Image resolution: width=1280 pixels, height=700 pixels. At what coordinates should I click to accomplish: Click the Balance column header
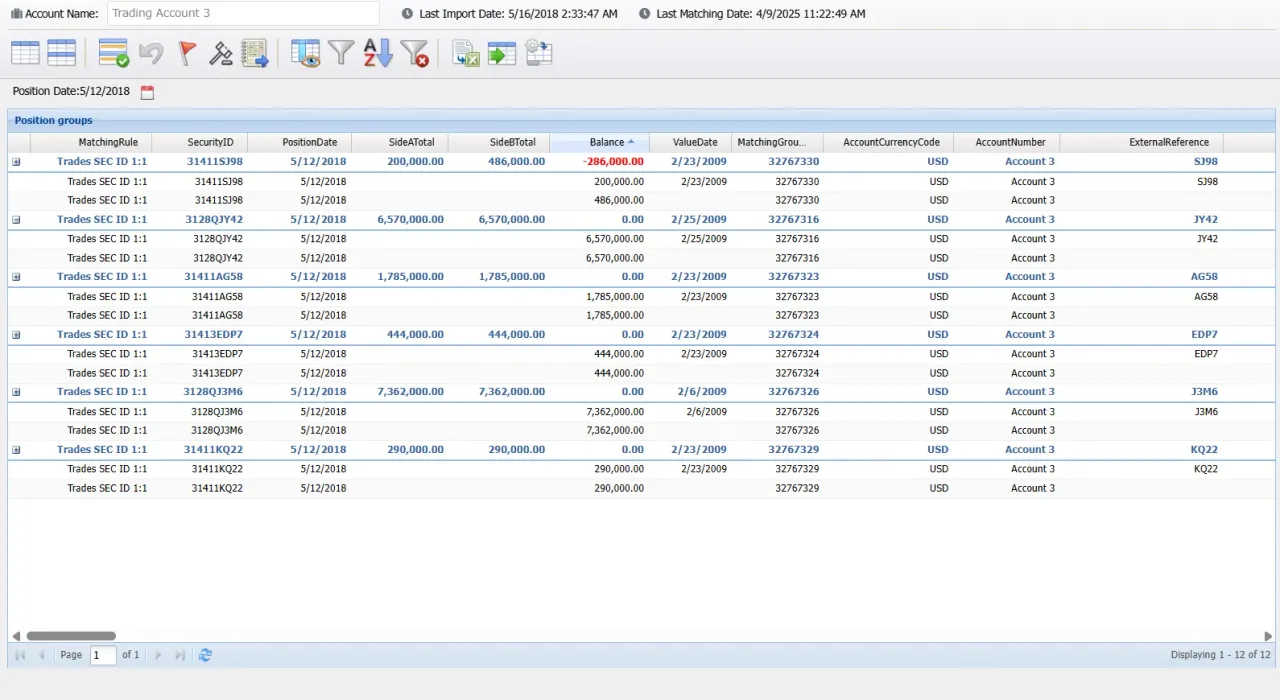[x=600, y=142]
